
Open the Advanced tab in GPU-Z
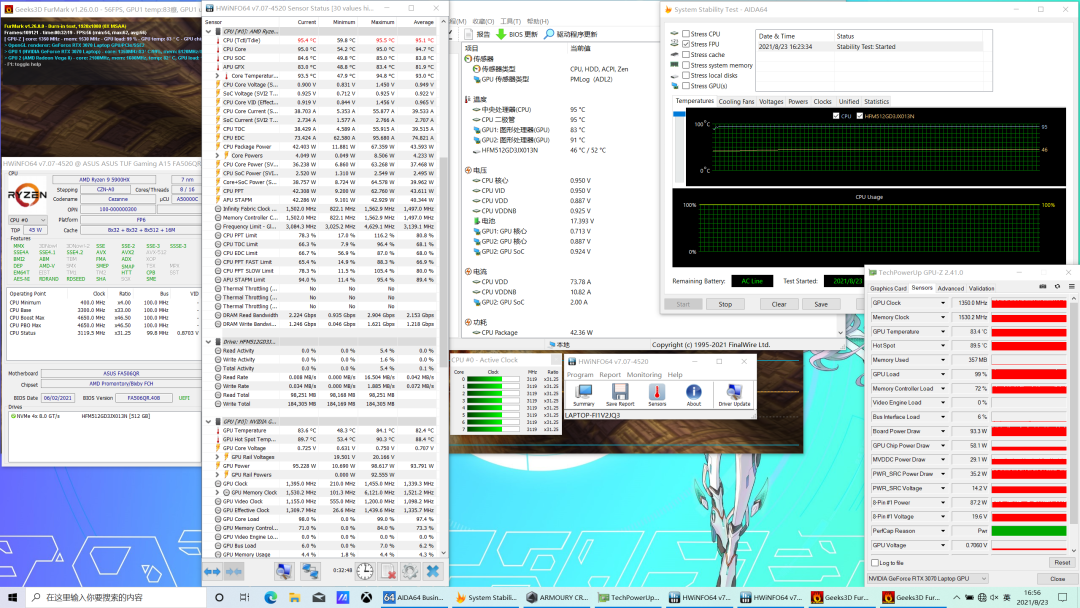point(950,288)
